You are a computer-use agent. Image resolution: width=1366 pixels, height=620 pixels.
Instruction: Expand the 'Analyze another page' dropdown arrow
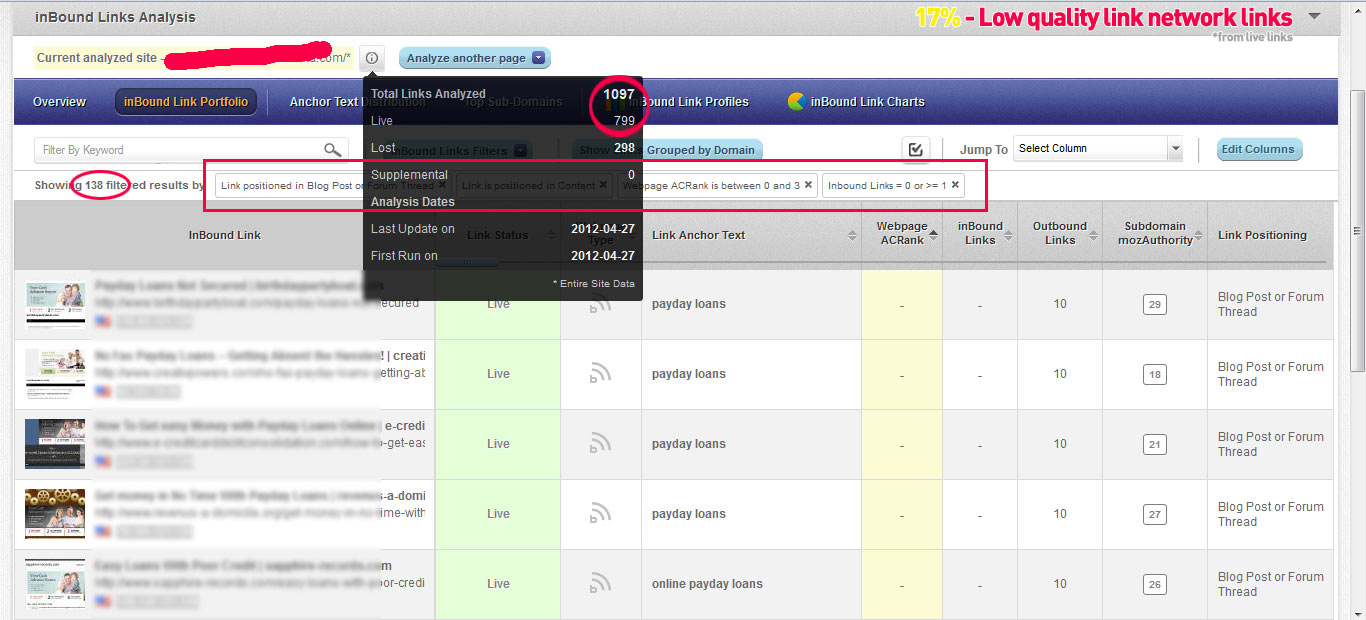(539, 58)
